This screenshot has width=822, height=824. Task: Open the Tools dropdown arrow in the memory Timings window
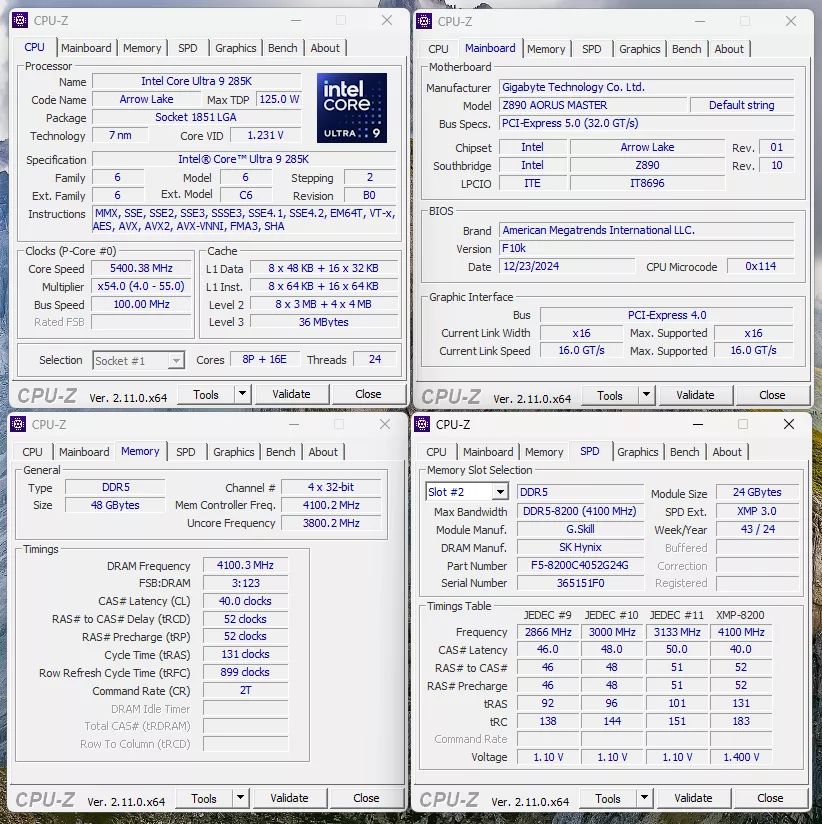click(x=240, y=798)
